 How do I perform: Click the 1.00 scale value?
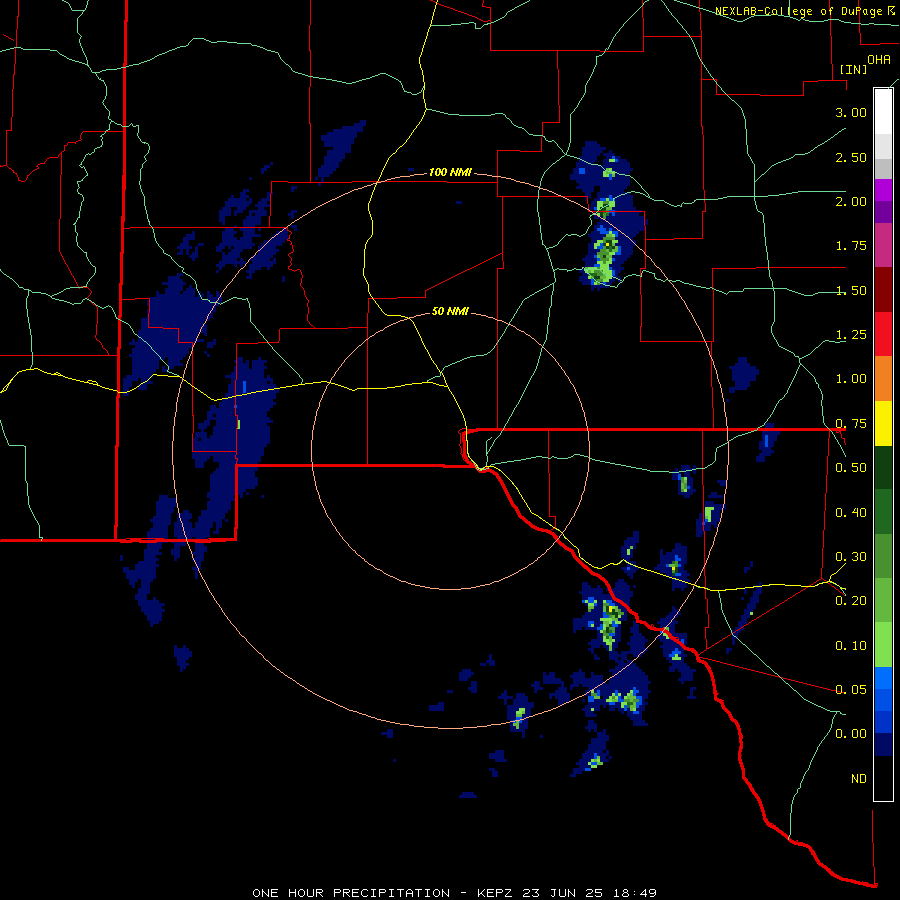click(x=851, y=379)
